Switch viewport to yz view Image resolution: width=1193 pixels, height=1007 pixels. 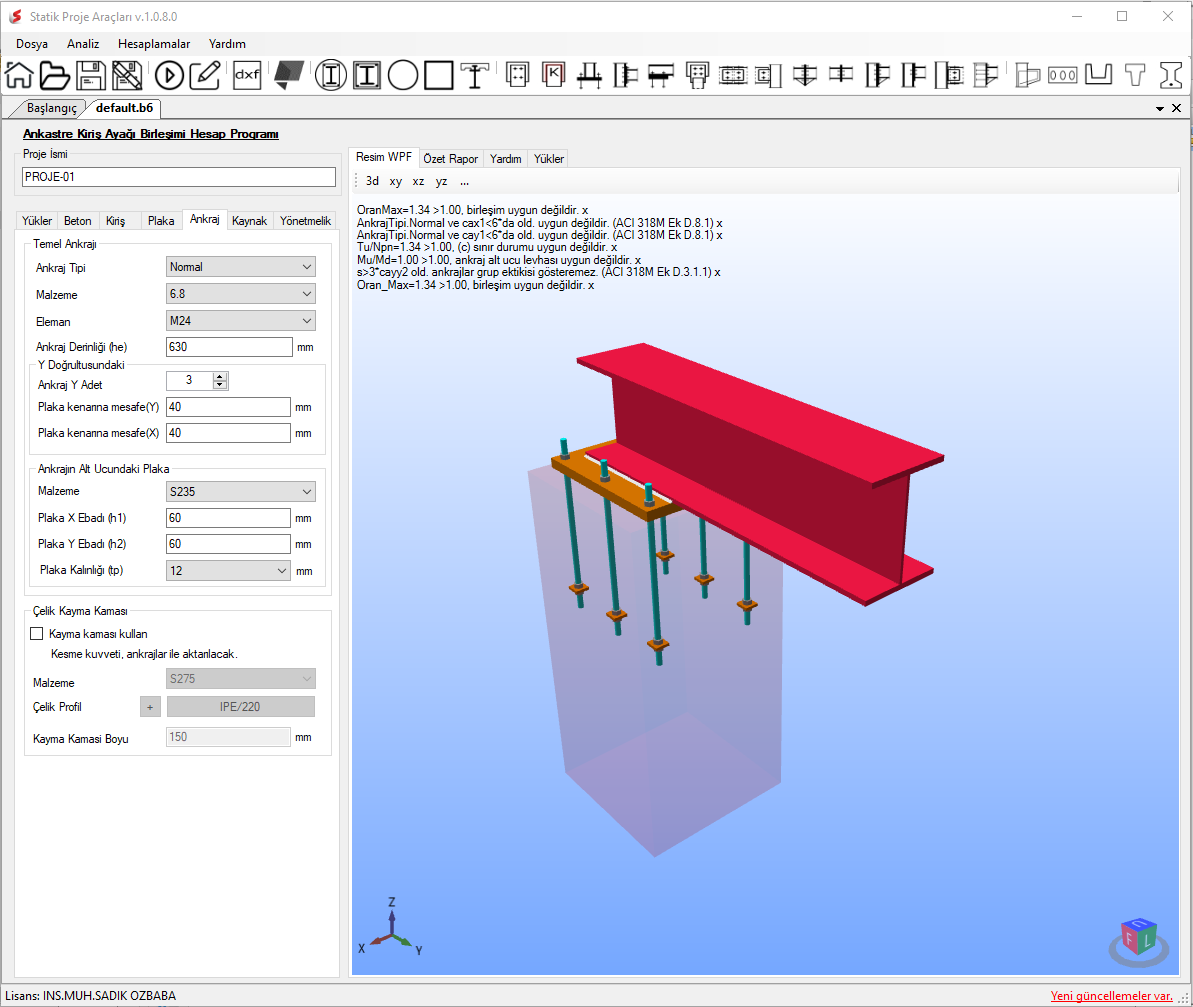pos(441,181)
